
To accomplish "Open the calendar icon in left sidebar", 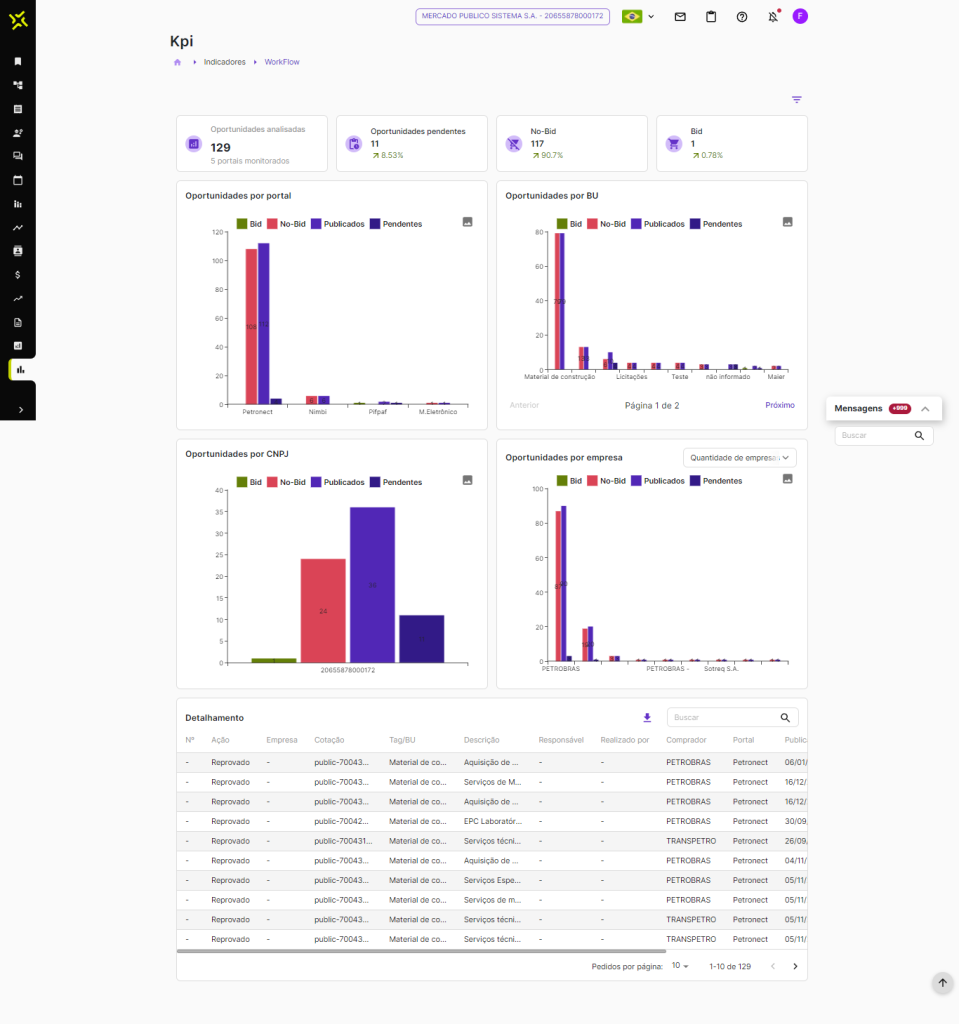I will coord(18,180).
